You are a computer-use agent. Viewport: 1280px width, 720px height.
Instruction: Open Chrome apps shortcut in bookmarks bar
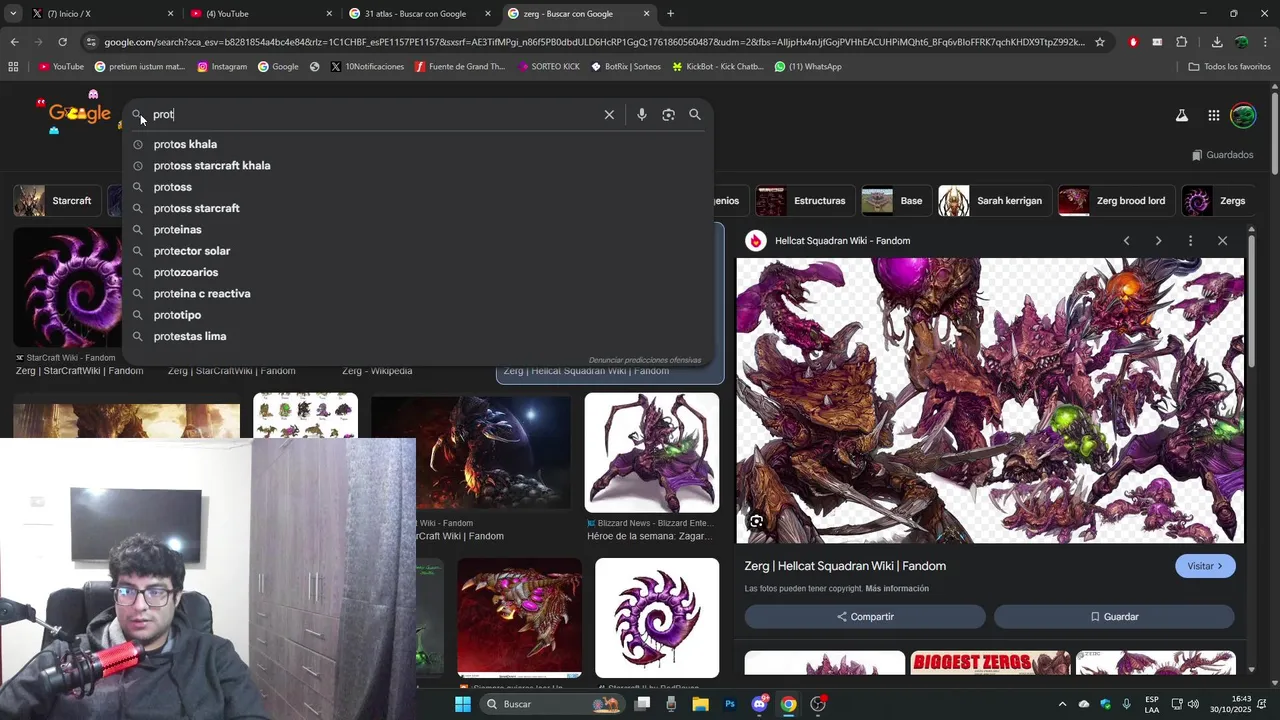pos(13,67)
